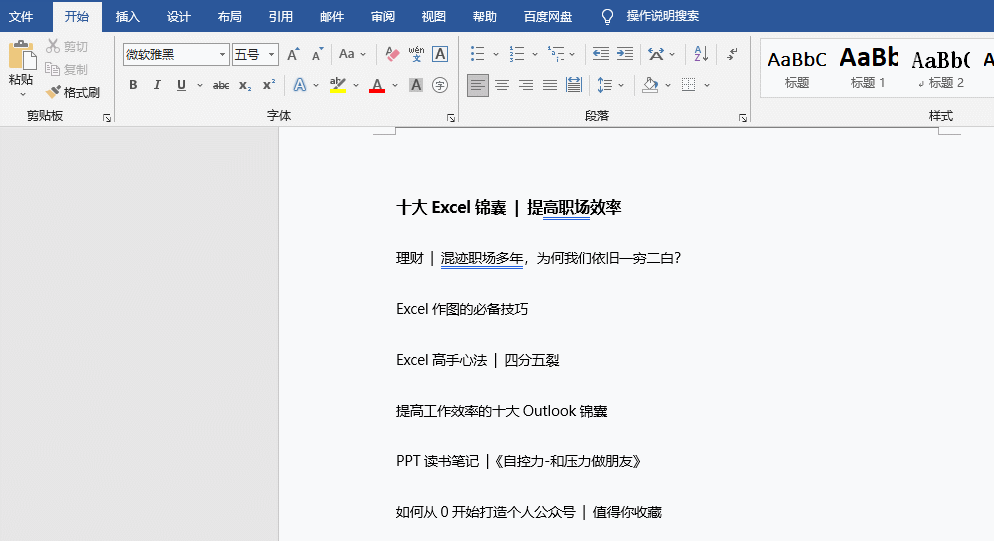Apply distributed alignment
Screen dimensions: 994x541
574,85
